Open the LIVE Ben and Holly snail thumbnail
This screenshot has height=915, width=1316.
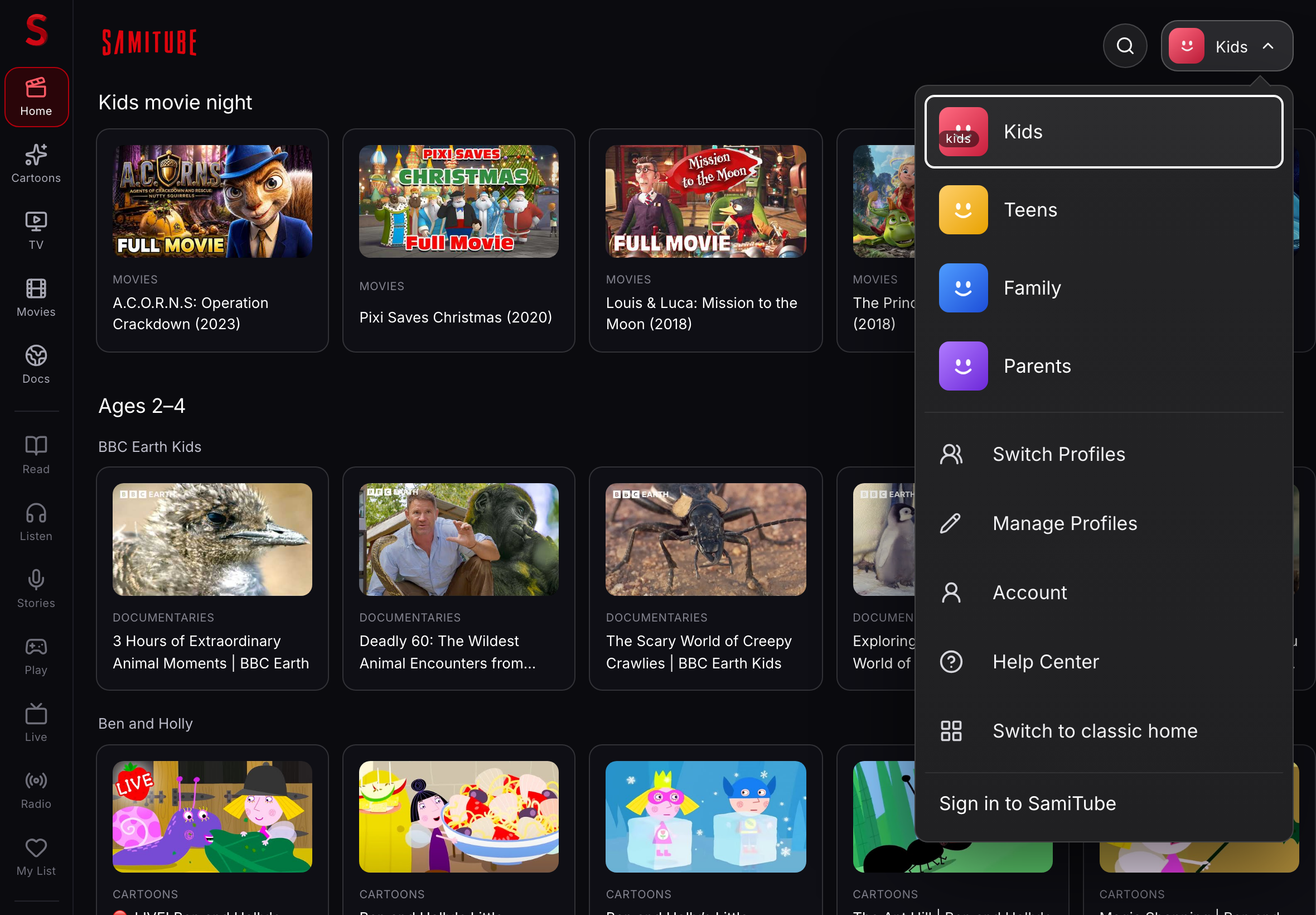pyautogui.click(x=212, y=816)
